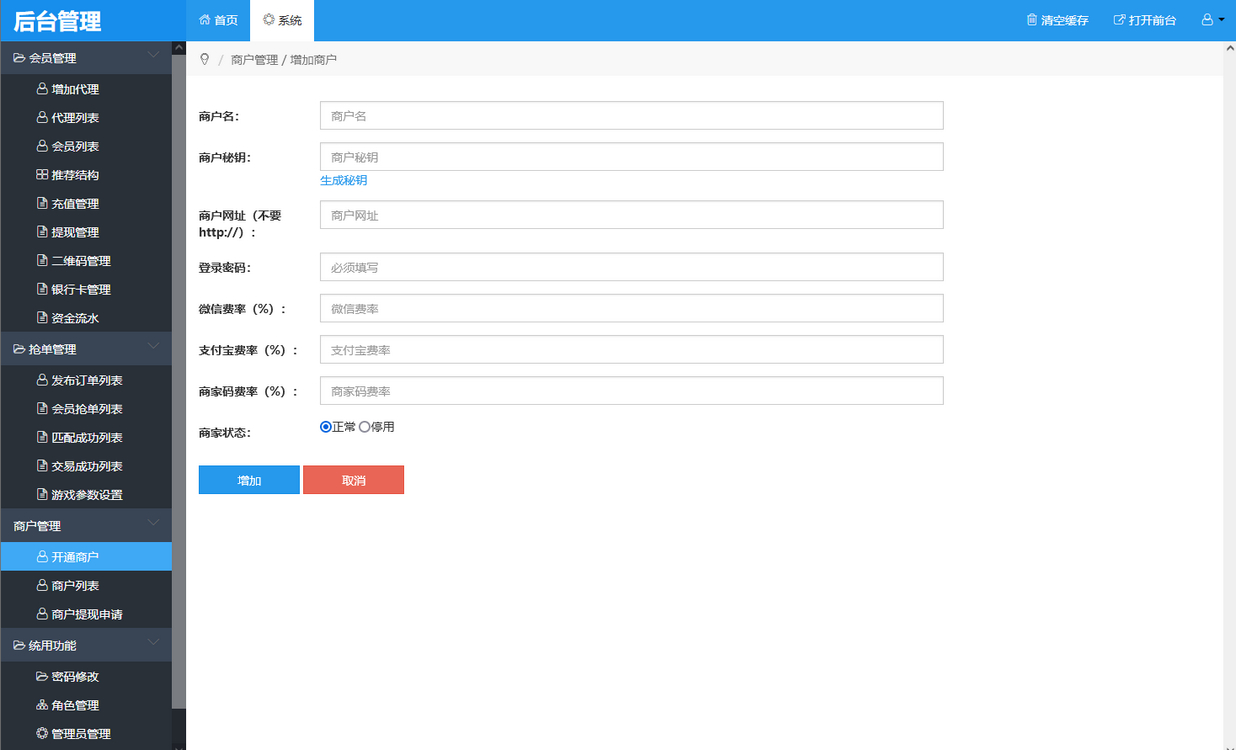Click the 商户名 input field
The width and height of the screenshot is (1236, 750).
[x=631, y=116]
